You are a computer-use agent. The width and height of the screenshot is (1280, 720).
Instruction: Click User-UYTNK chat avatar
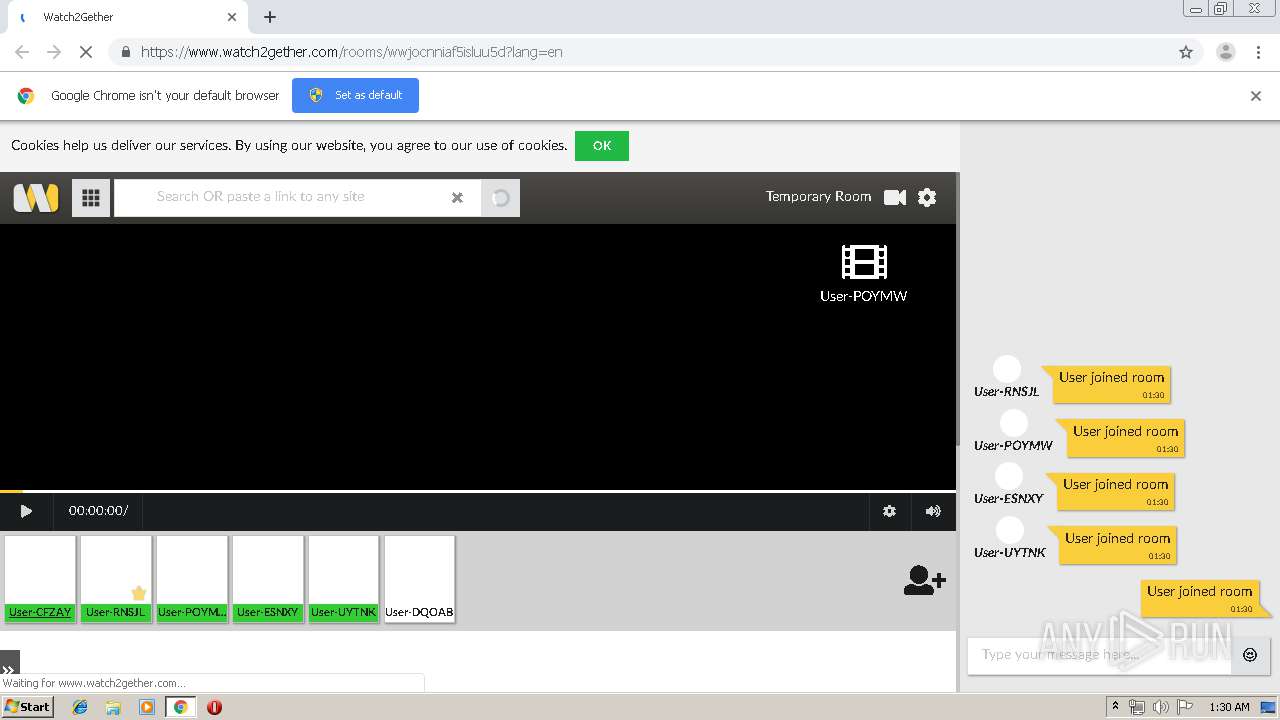point(1010,530)
